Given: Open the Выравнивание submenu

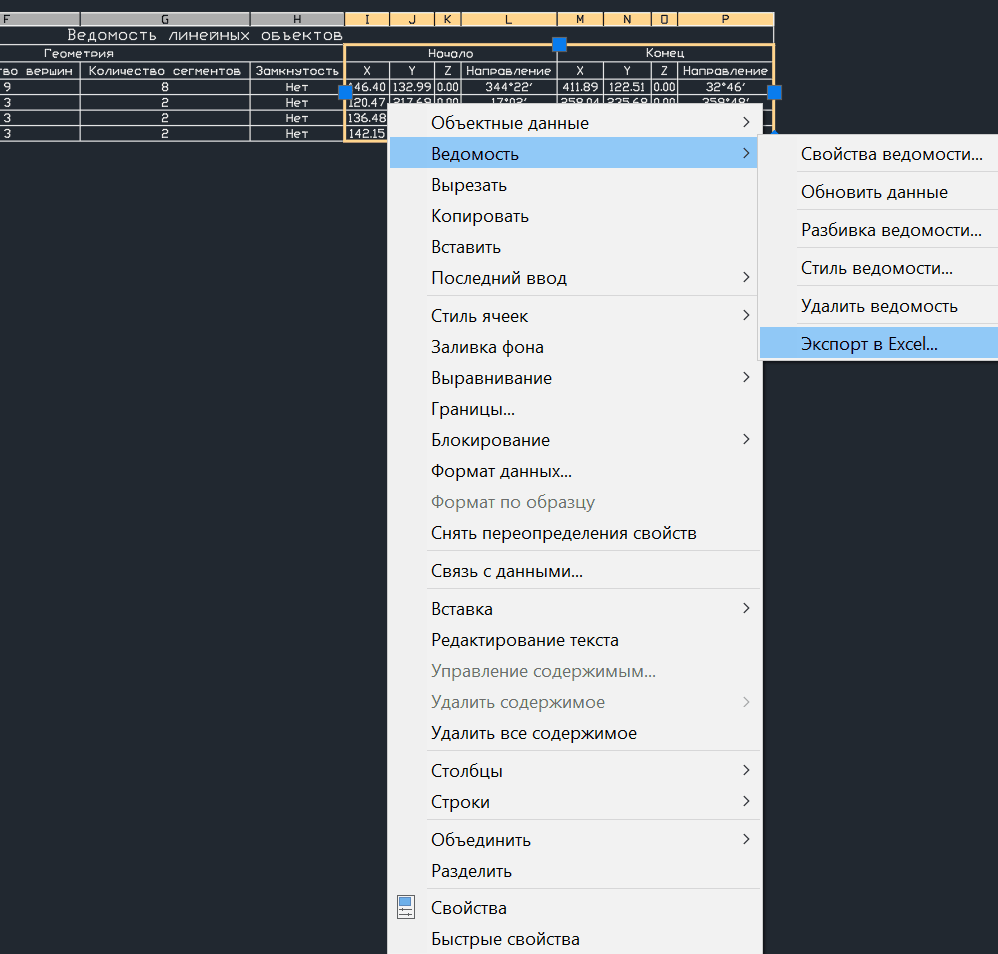Looking at the screenshot, I should coord(491,378).
